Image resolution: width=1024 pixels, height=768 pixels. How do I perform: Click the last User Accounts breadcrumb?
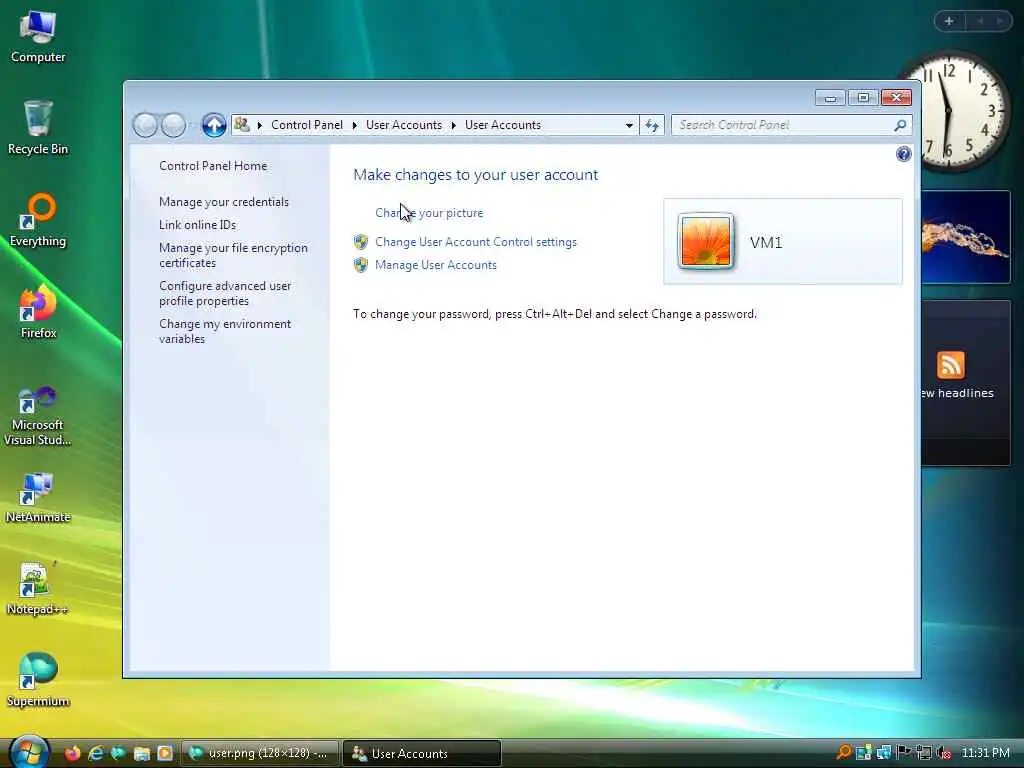(x=503, y=125)
